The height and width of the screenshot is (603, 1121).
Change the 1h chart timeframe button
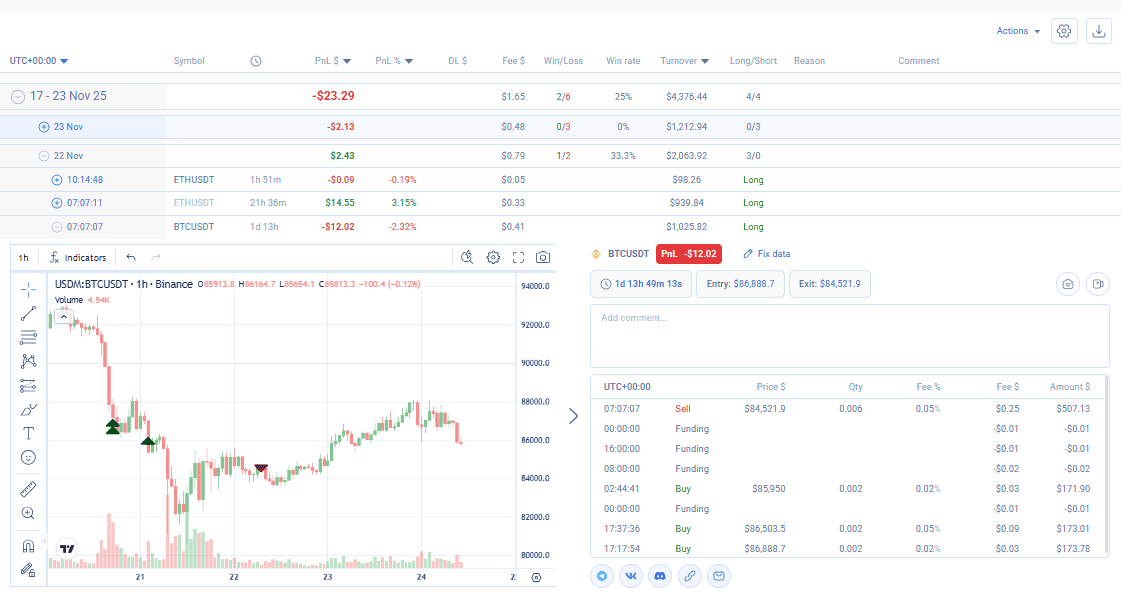coord(24,258)
